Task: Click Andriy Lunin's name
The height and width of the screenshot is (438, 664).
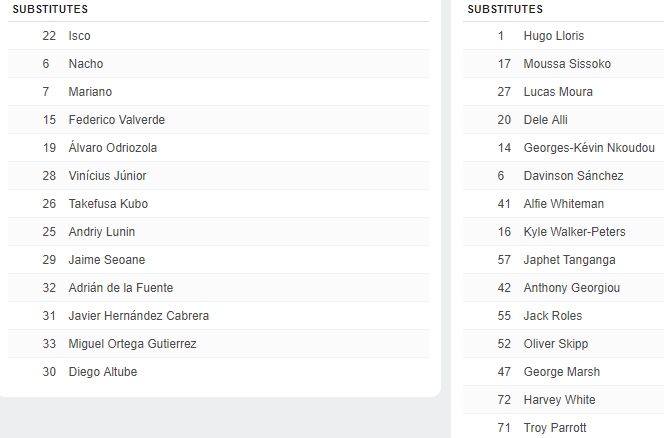Action: coord(102,232)
